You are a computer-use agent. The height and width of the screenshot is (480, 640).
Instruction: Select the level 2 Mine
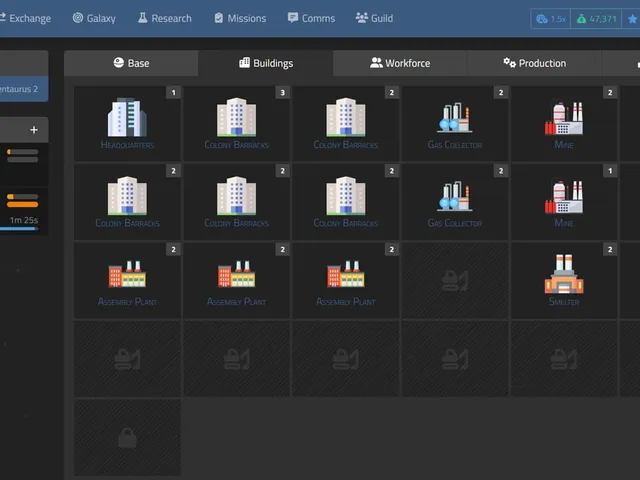point(564,123)
